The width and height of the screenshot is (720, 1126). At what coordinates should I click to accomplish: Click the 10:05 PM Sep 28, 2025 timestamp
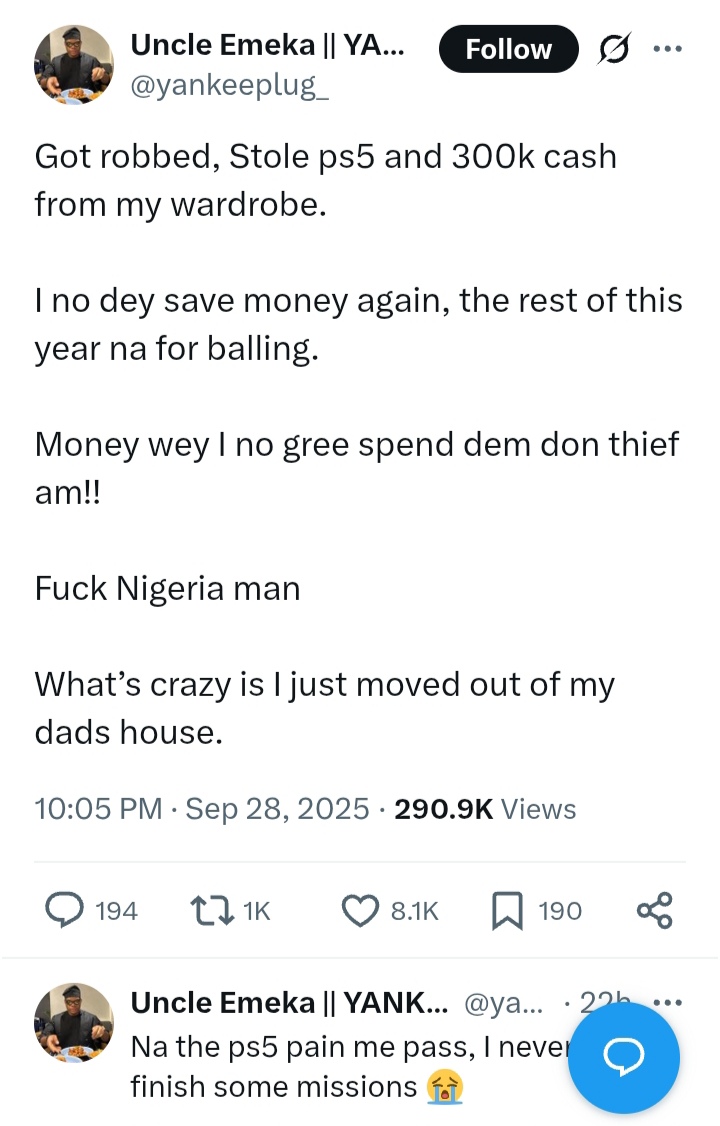coord(201,809)
